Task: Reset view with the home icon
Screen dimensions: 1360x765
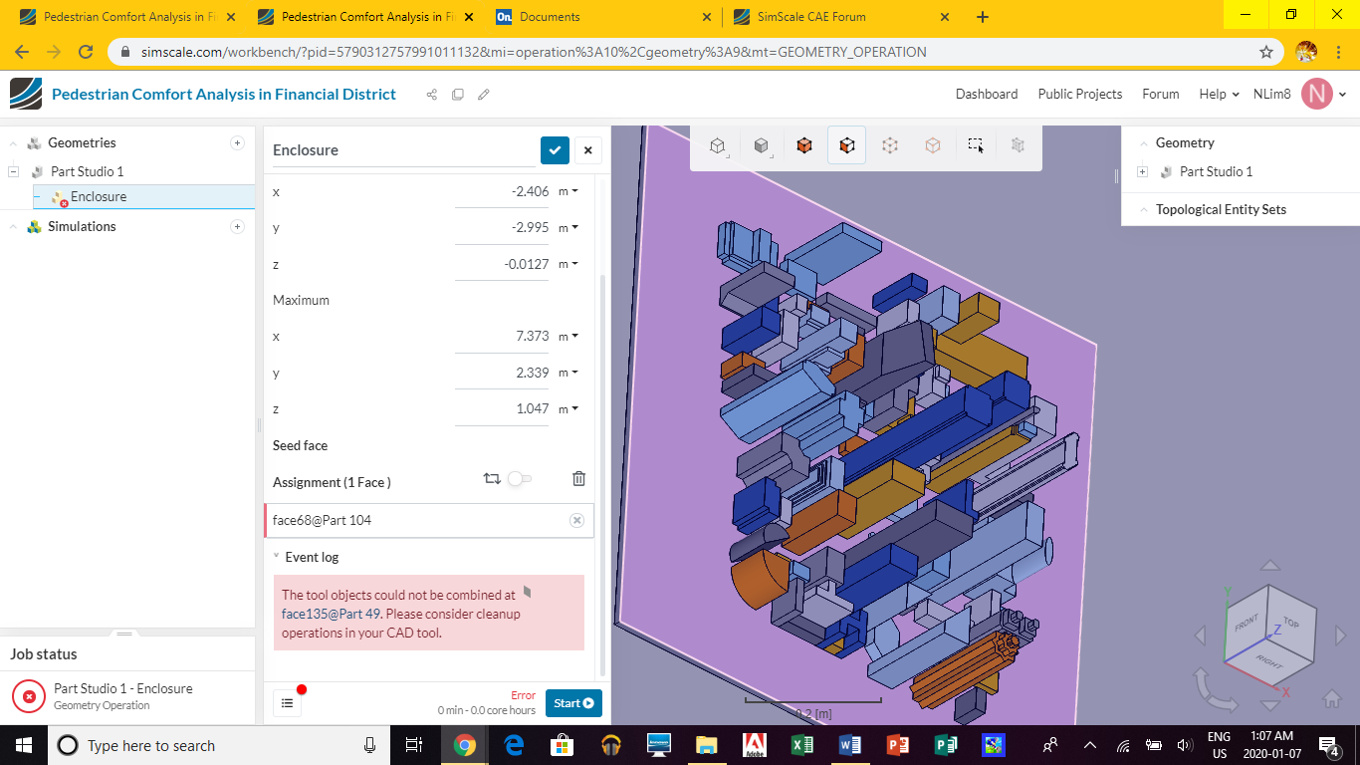Action: 1332,698
